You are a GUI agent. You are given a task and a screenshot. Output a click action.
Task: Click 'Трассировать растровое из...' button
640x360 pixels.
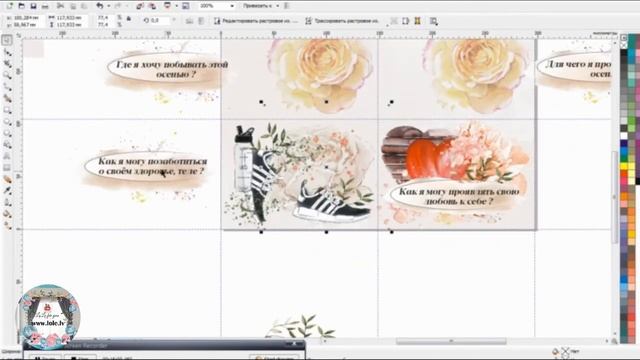click(x=342, y=21)
